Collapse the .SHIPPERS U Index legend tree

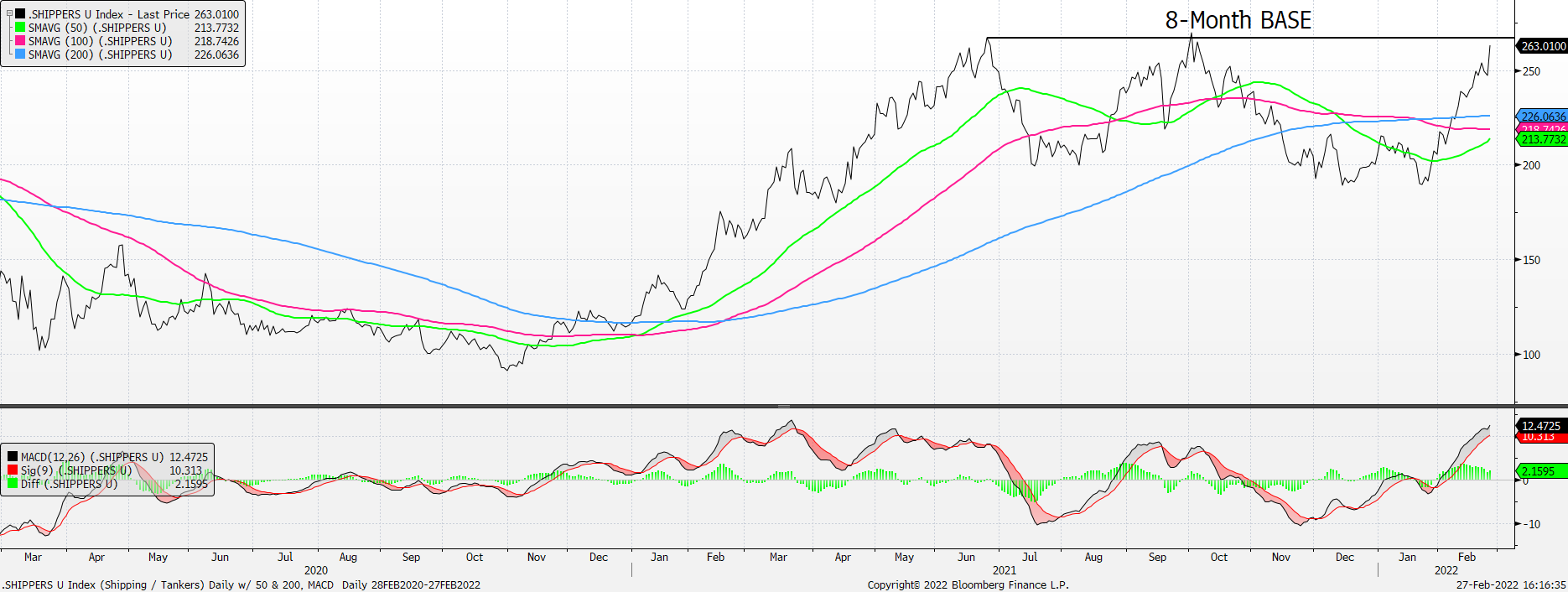pyautogui.click(x=9, y=14)
